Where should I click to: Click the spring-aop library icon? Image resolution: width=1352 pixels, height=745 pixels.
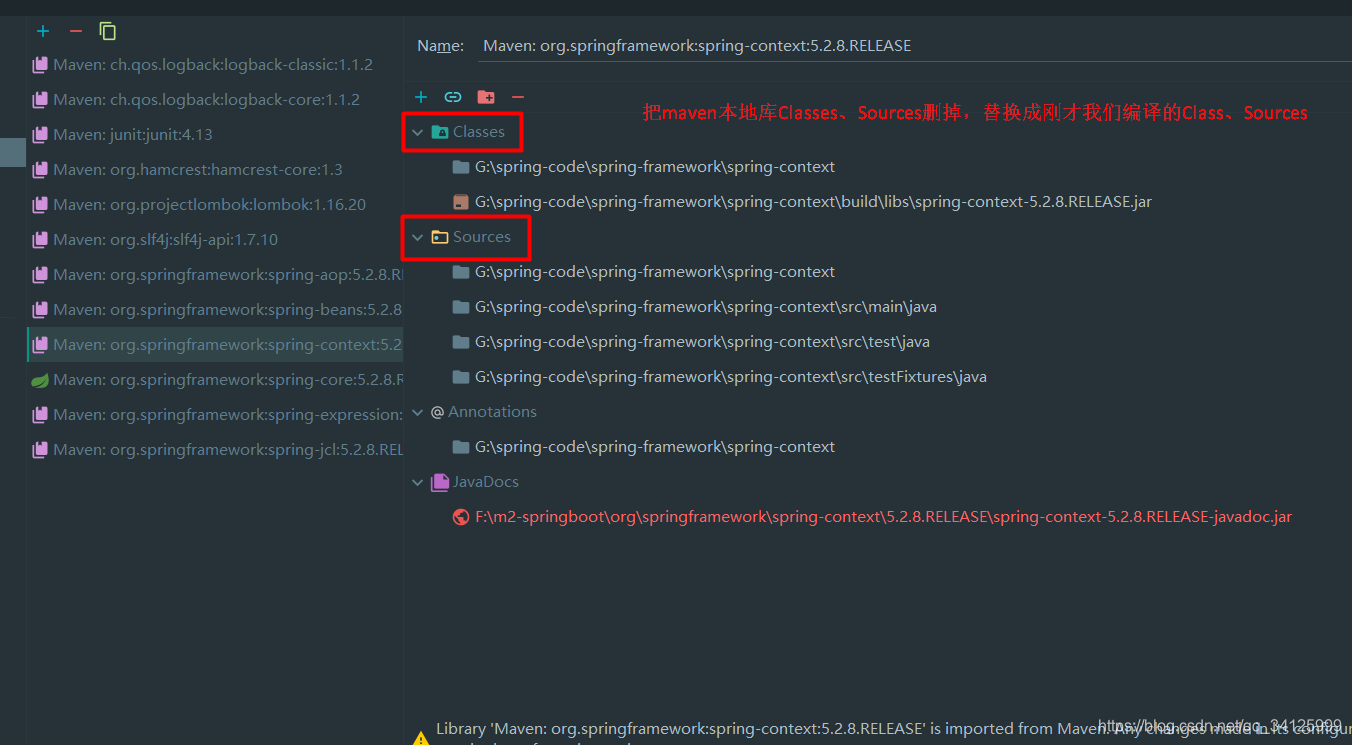[40, 274]
